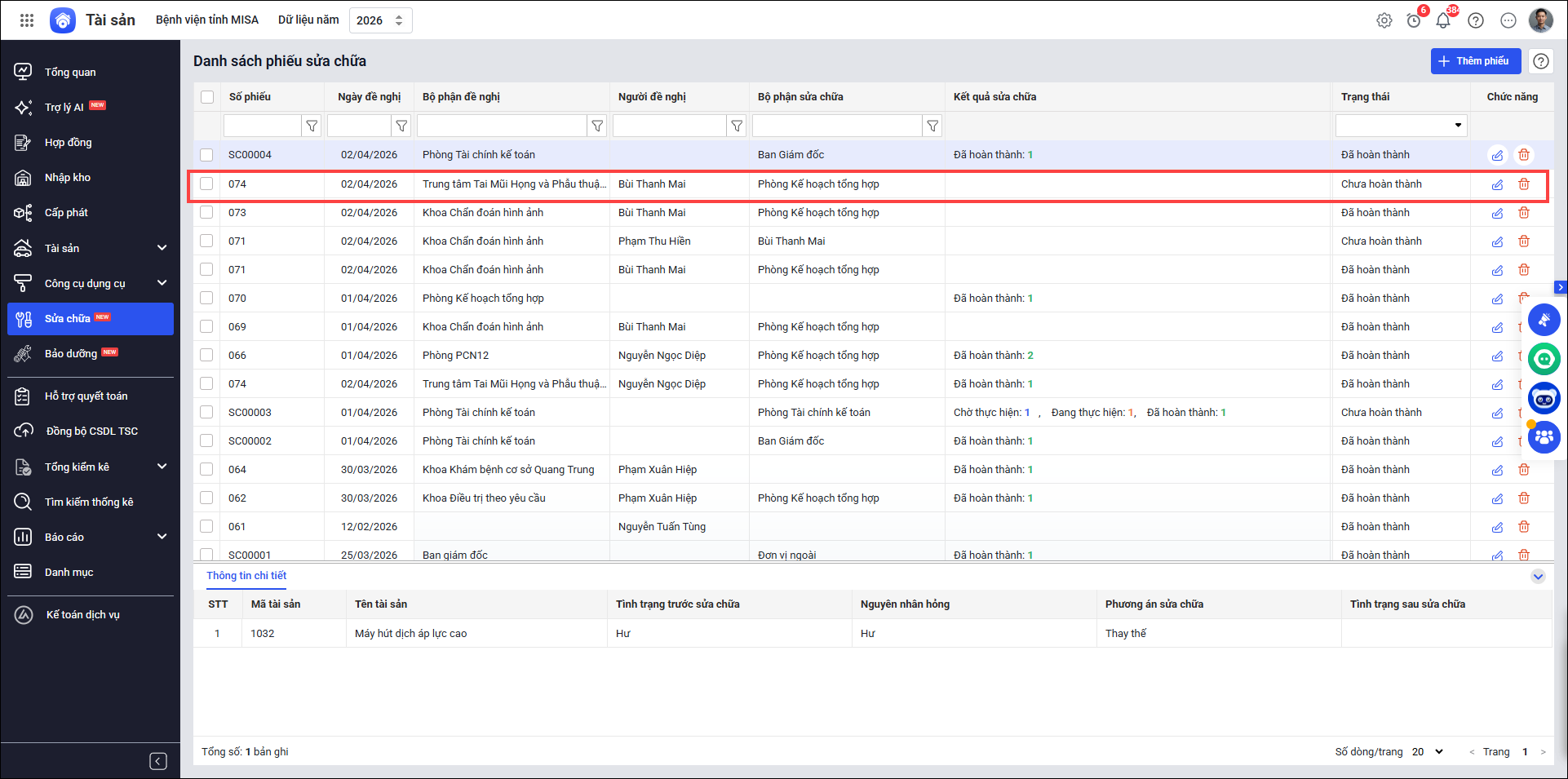Open the app launcher grid icon
Viewport: 1568px width, 779px height.
(27, 20)
